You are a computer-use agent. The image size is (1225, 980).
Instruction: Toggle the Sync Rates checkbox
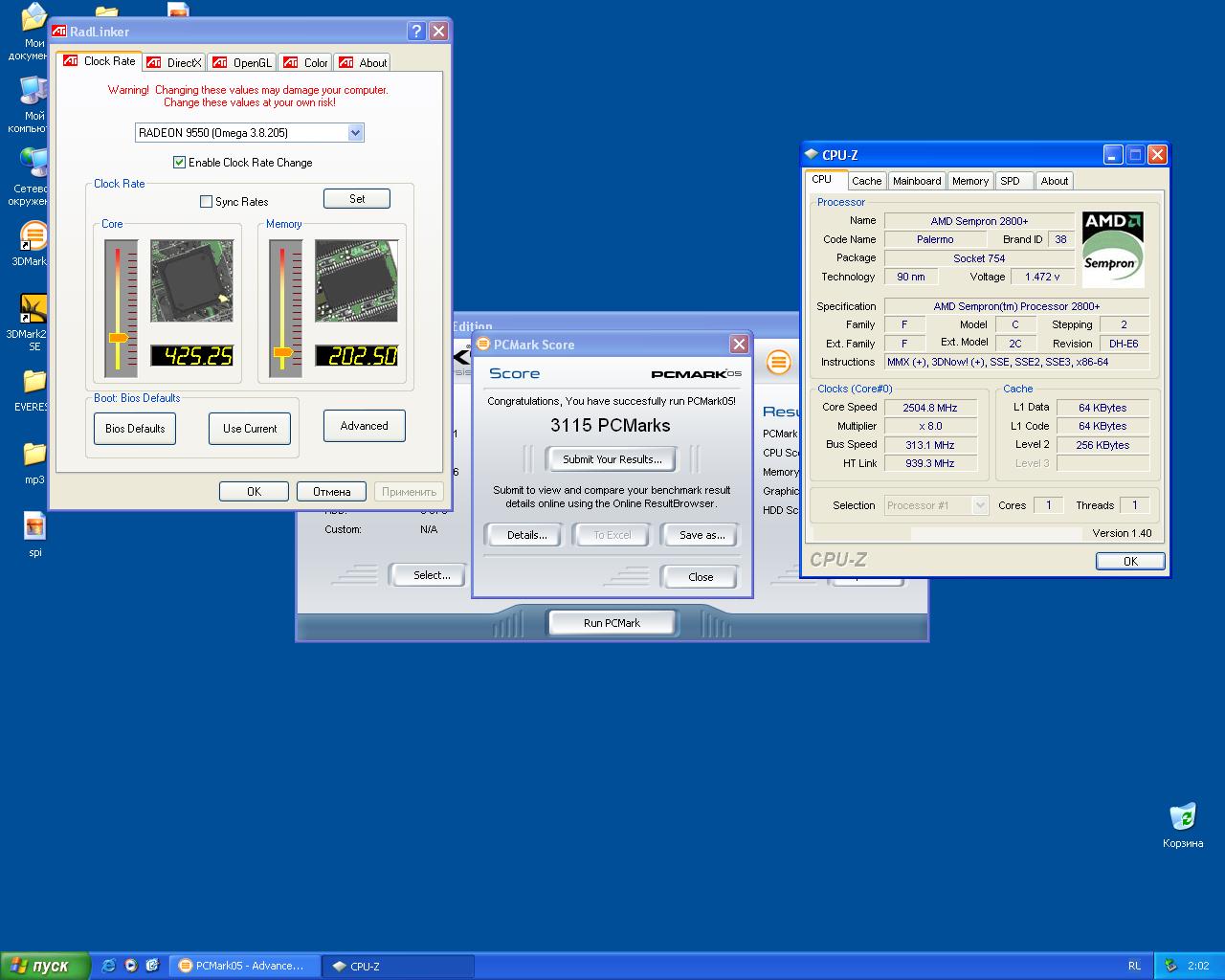pyautogui.click(x=206, y=202)
